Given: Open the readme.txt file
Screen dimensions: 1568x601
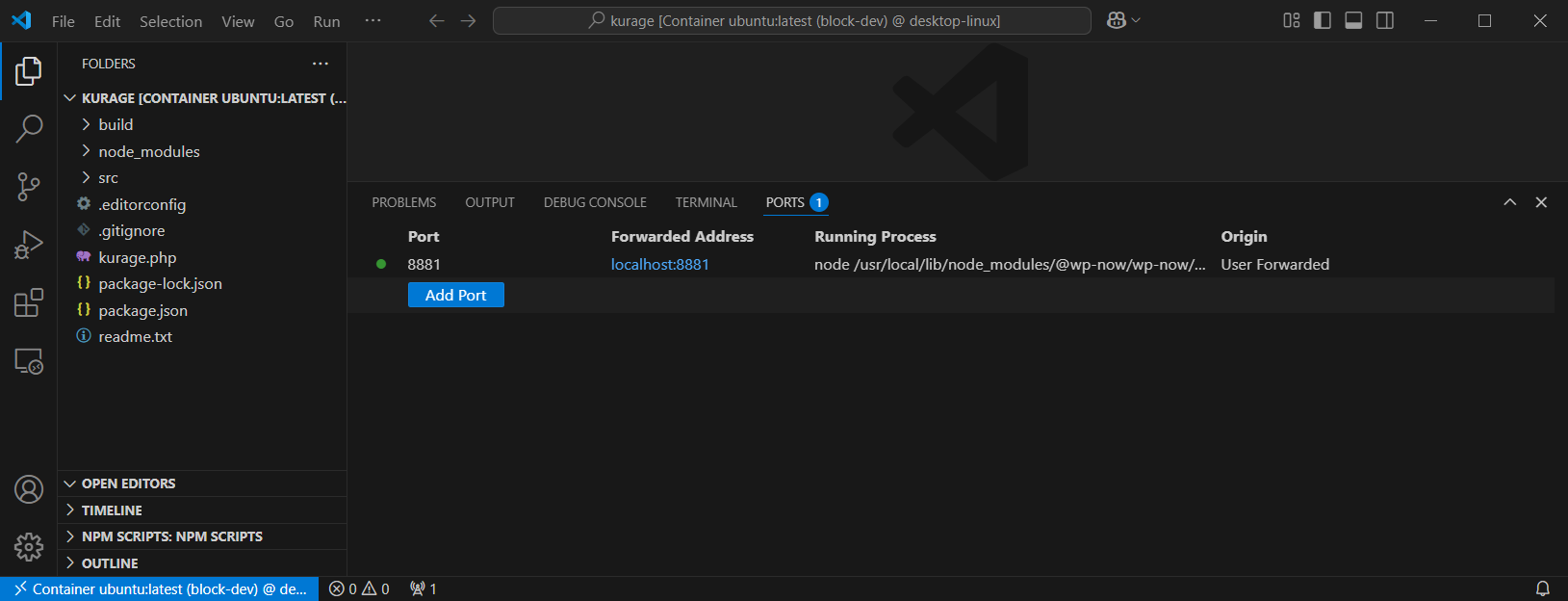Looking at the screenshot, I should [x=202, y=336].
